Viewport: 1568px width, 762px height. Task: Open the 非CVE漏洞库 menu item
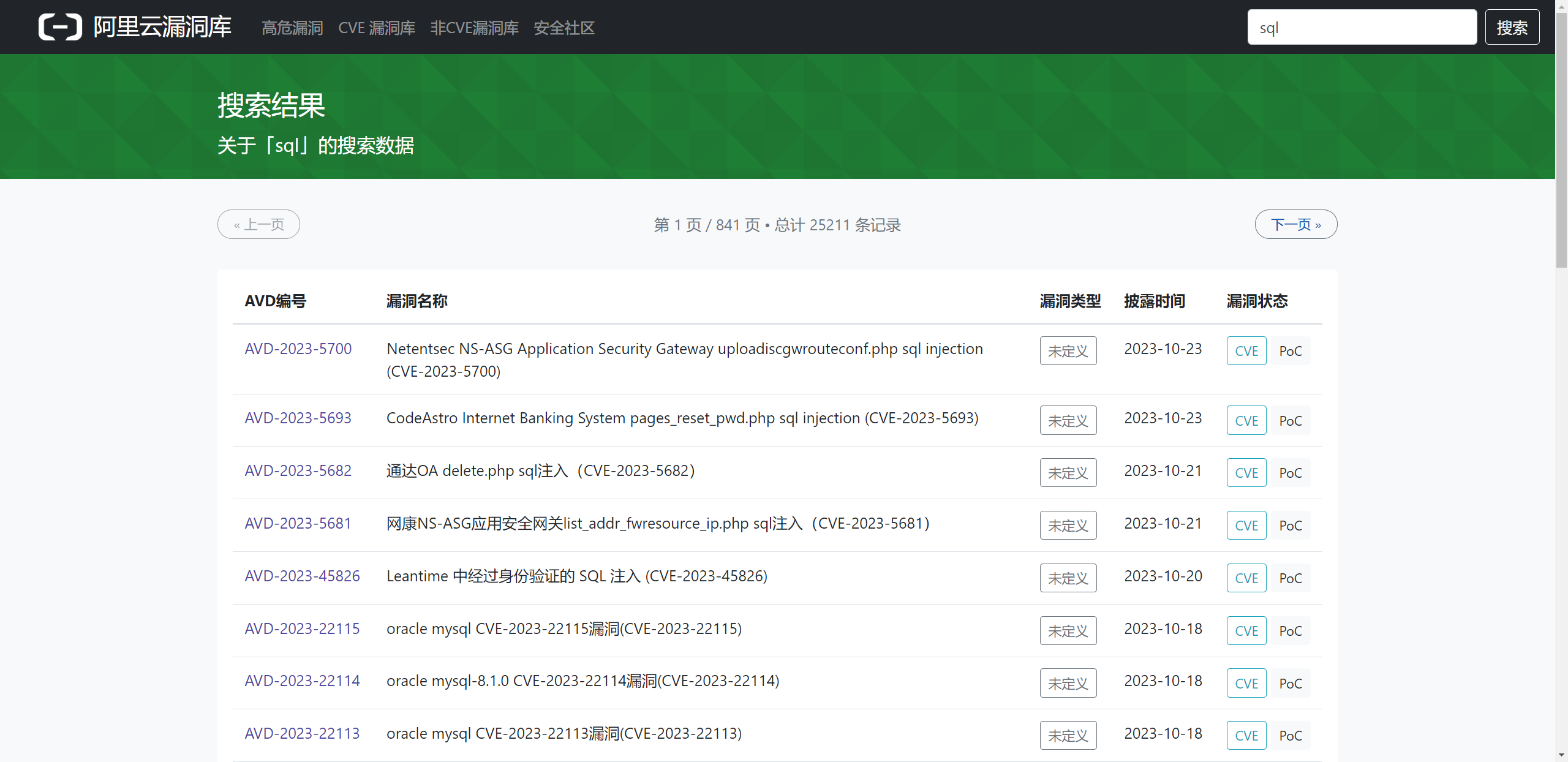(x=474, y=28)
